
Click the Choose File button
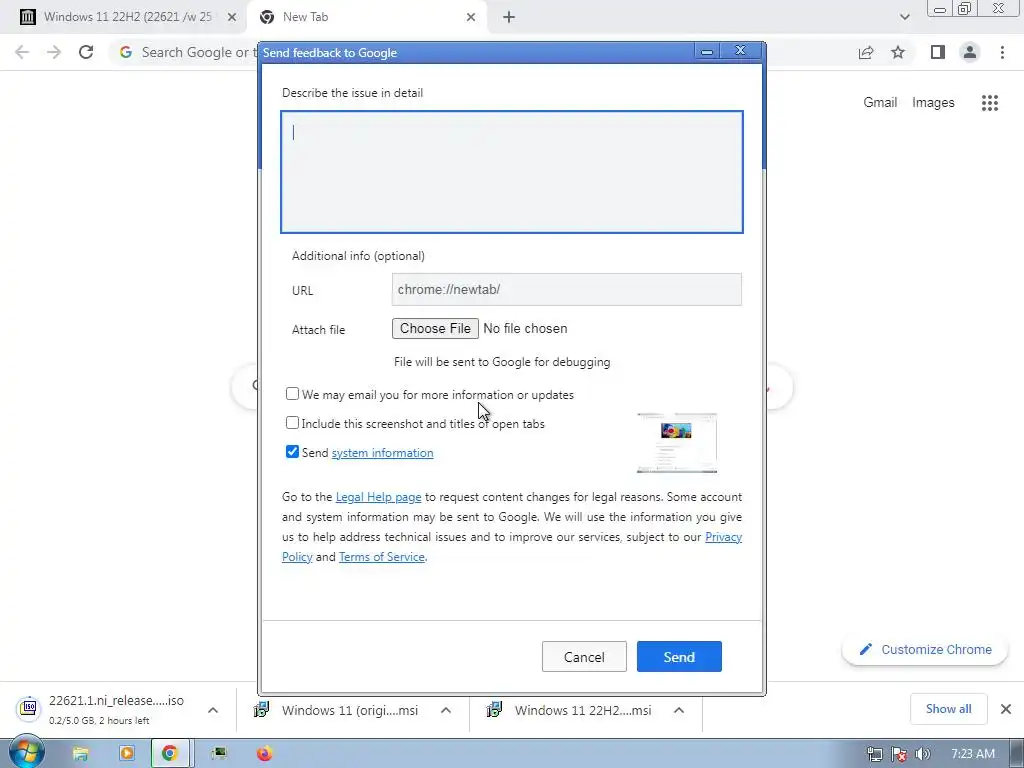(435, 328)
